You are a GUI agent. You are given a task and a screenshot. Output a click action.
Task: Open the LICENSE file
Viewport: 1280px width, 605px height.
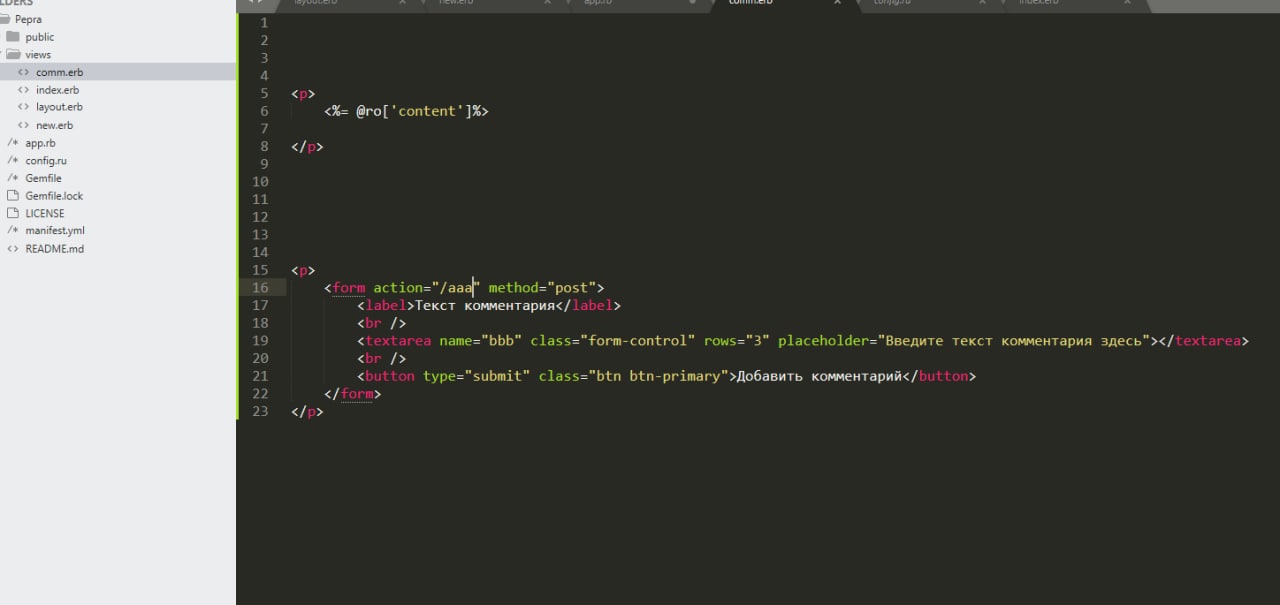[x=45, y=213]
